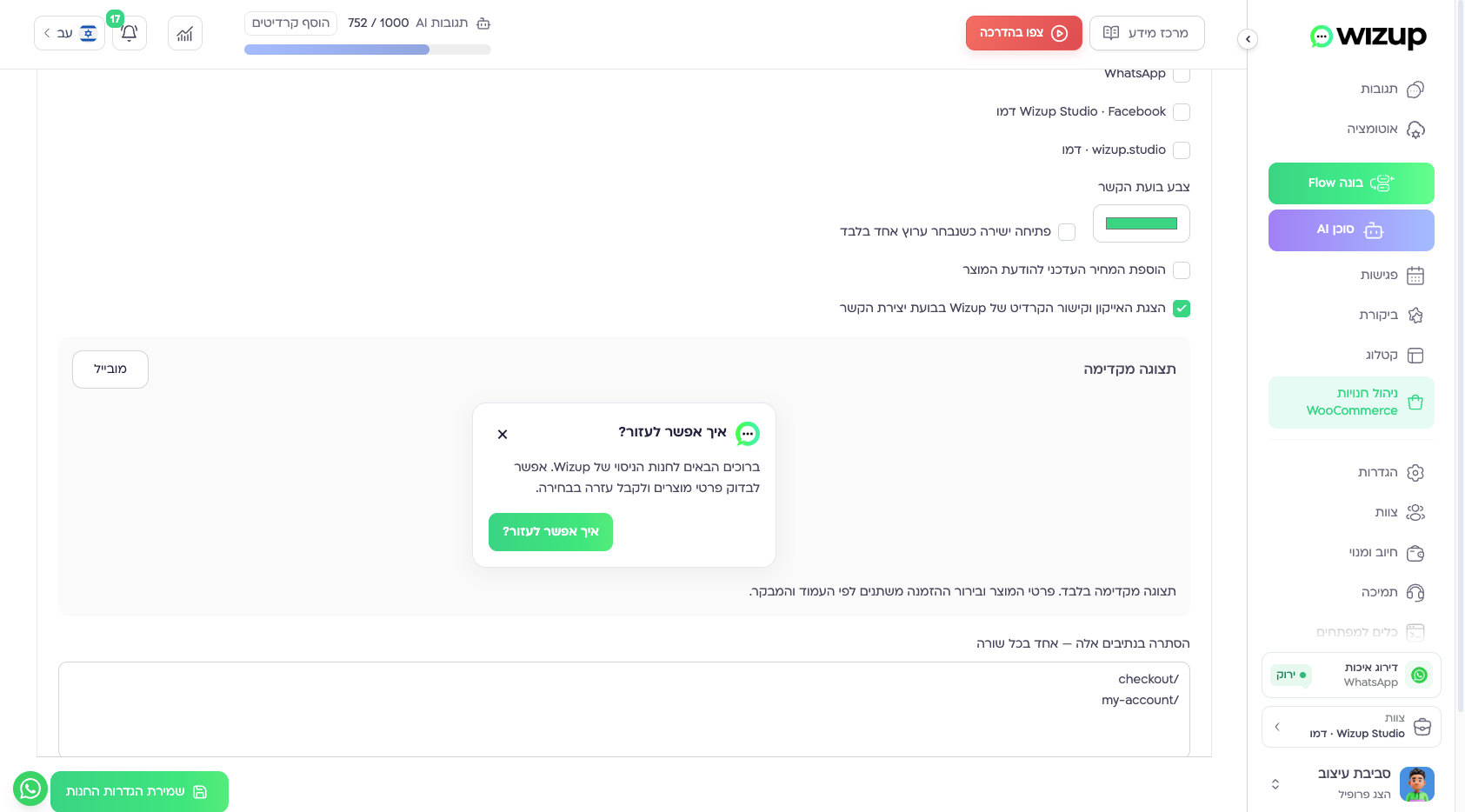1465x812 pixels.
Task: Toggle the WhatsApp channel checkbox
Action: tap(1182, 74)
